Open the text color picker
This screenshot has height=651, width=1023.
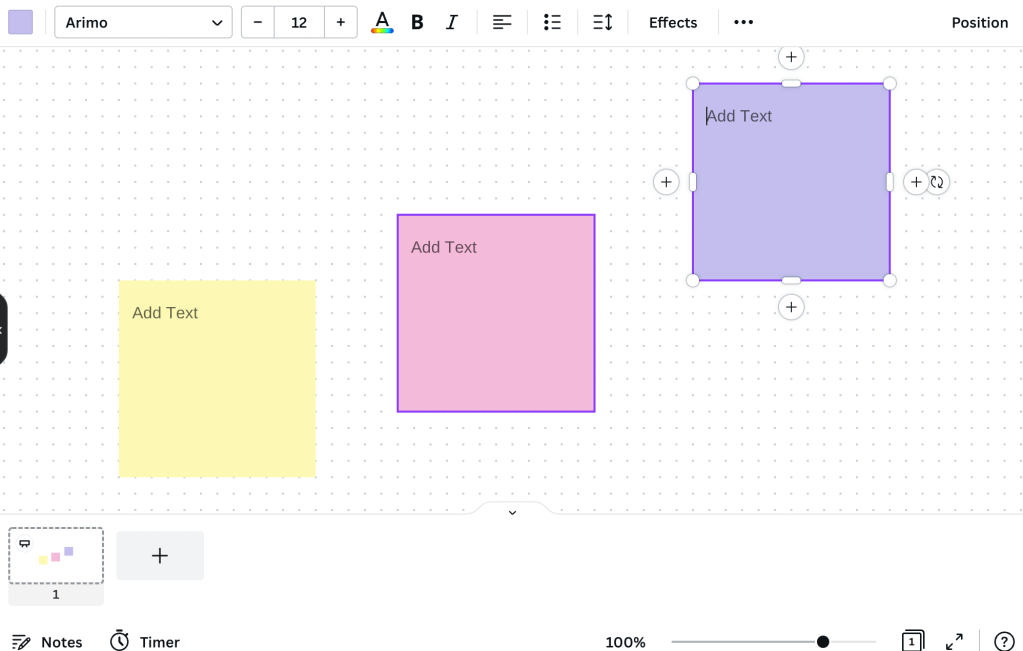382,22
